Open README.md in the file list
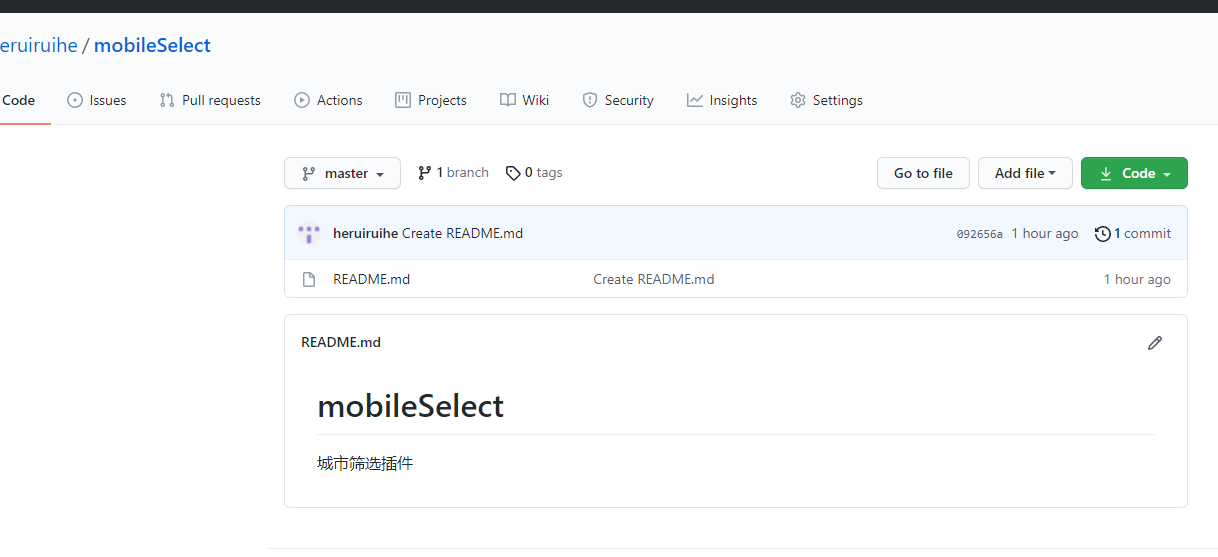1218x557 pixels. 371,279
